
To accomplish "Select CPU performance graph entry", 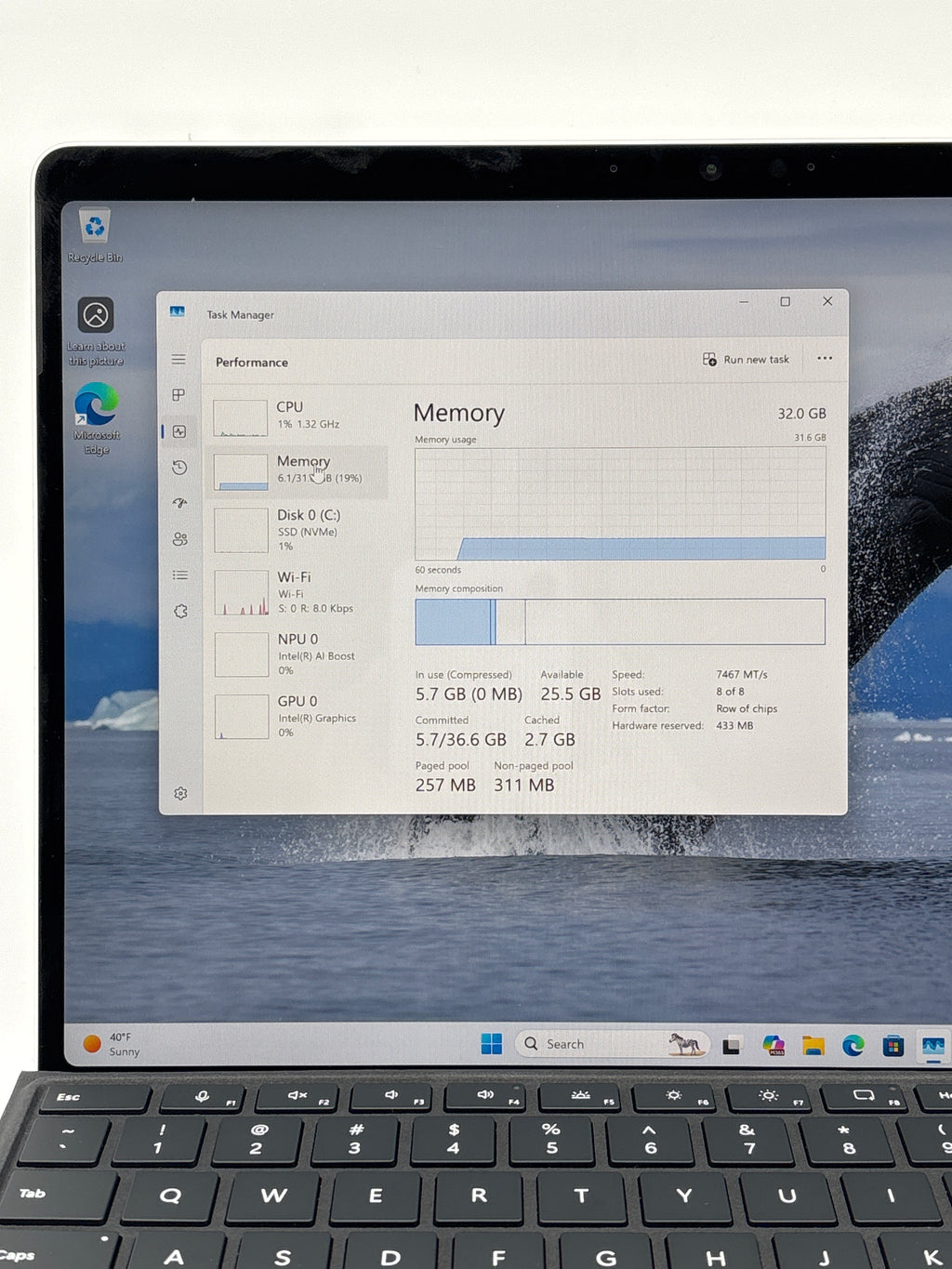I will tap(297, 416).
